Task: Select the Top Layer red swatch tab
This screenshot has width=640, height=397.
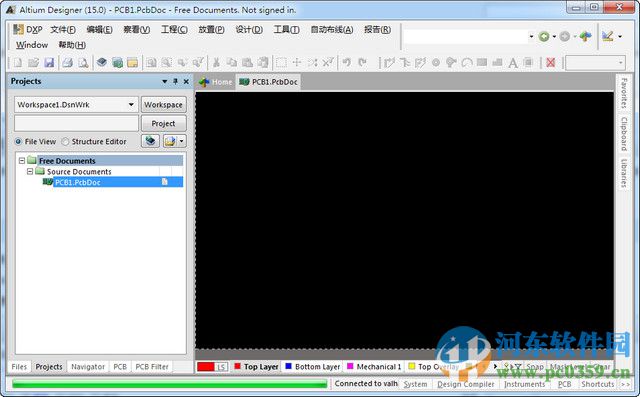Action: coord(257,366)
